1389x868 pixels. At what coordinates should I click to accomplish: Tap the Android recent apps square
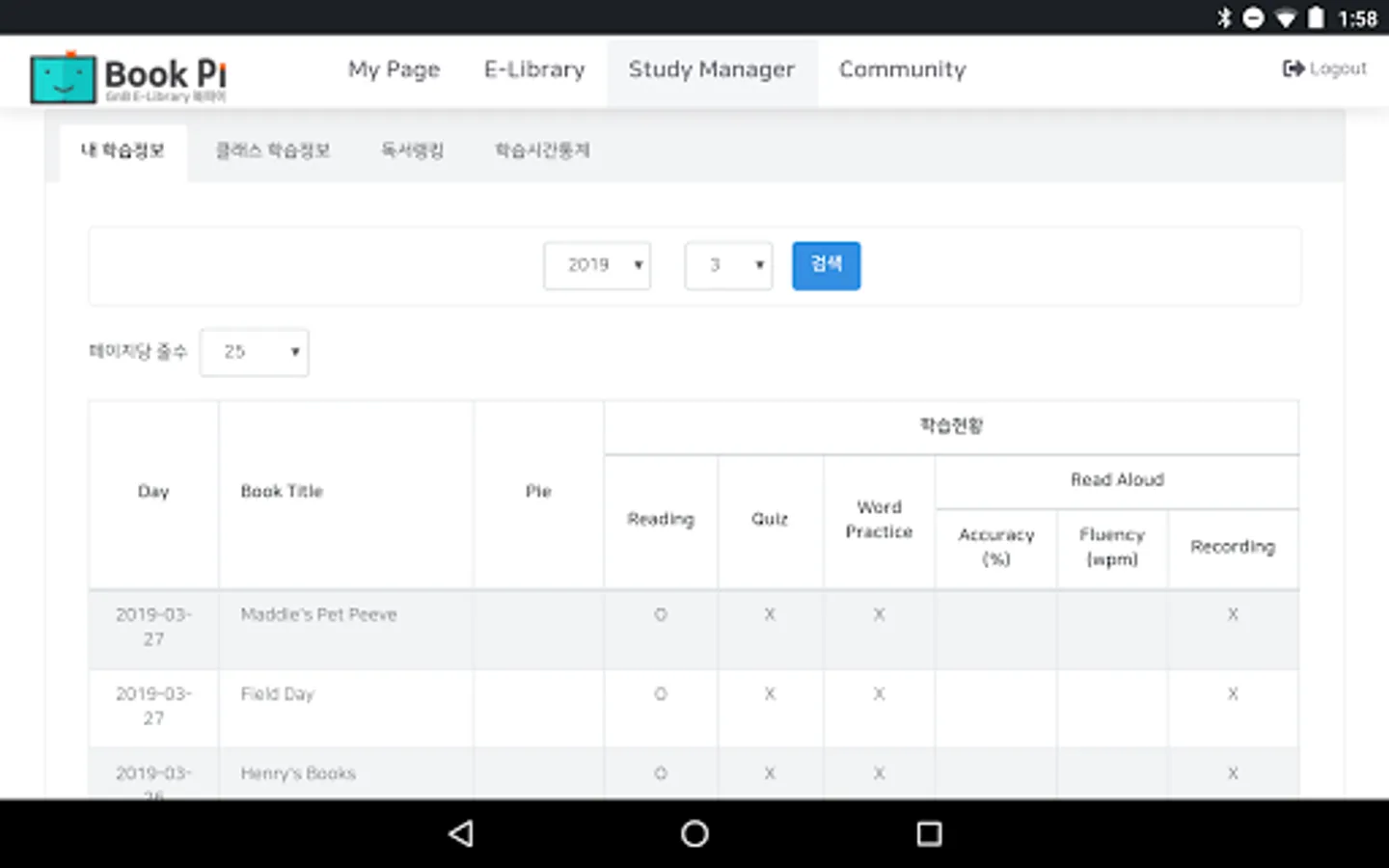[929, 833]
